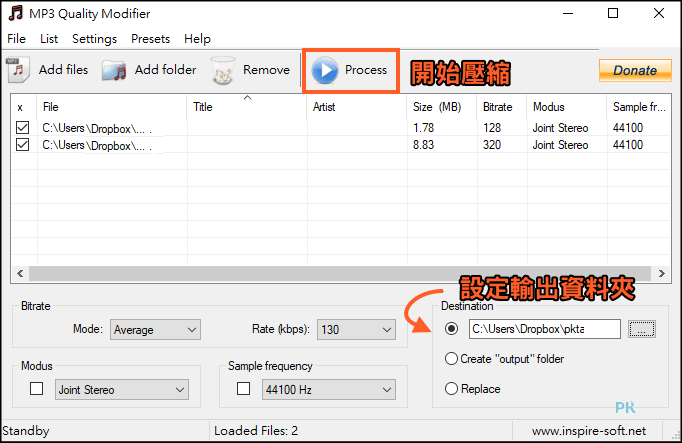Sort by the Size (MB) column header

tap(442, 107)
